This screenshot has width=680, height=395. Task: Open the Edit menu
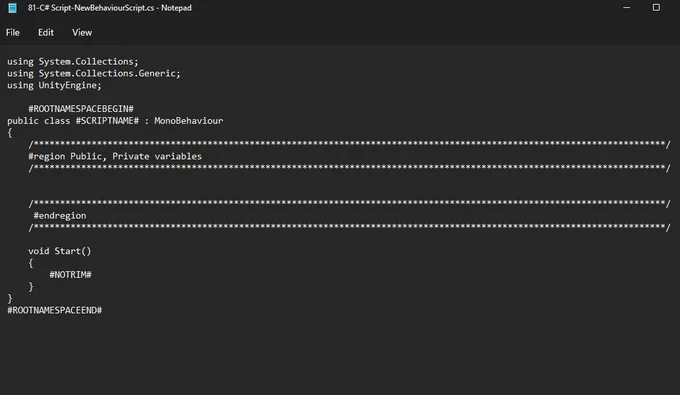click(46, 33)
